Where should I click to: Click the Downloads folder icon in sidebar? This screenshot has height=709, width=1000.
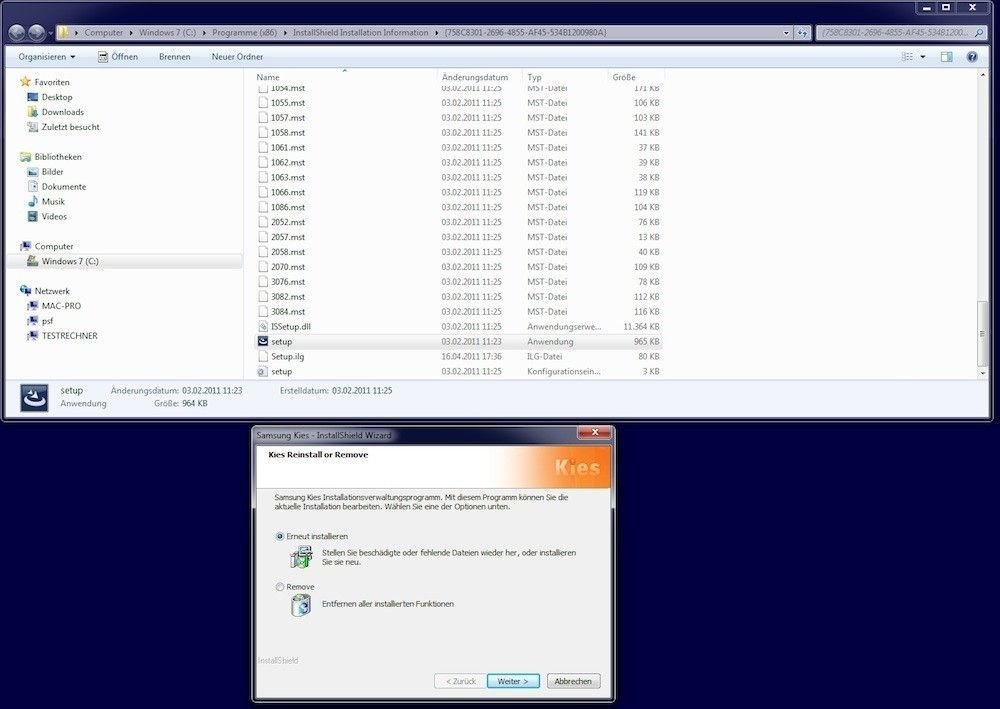pos(33,112)
